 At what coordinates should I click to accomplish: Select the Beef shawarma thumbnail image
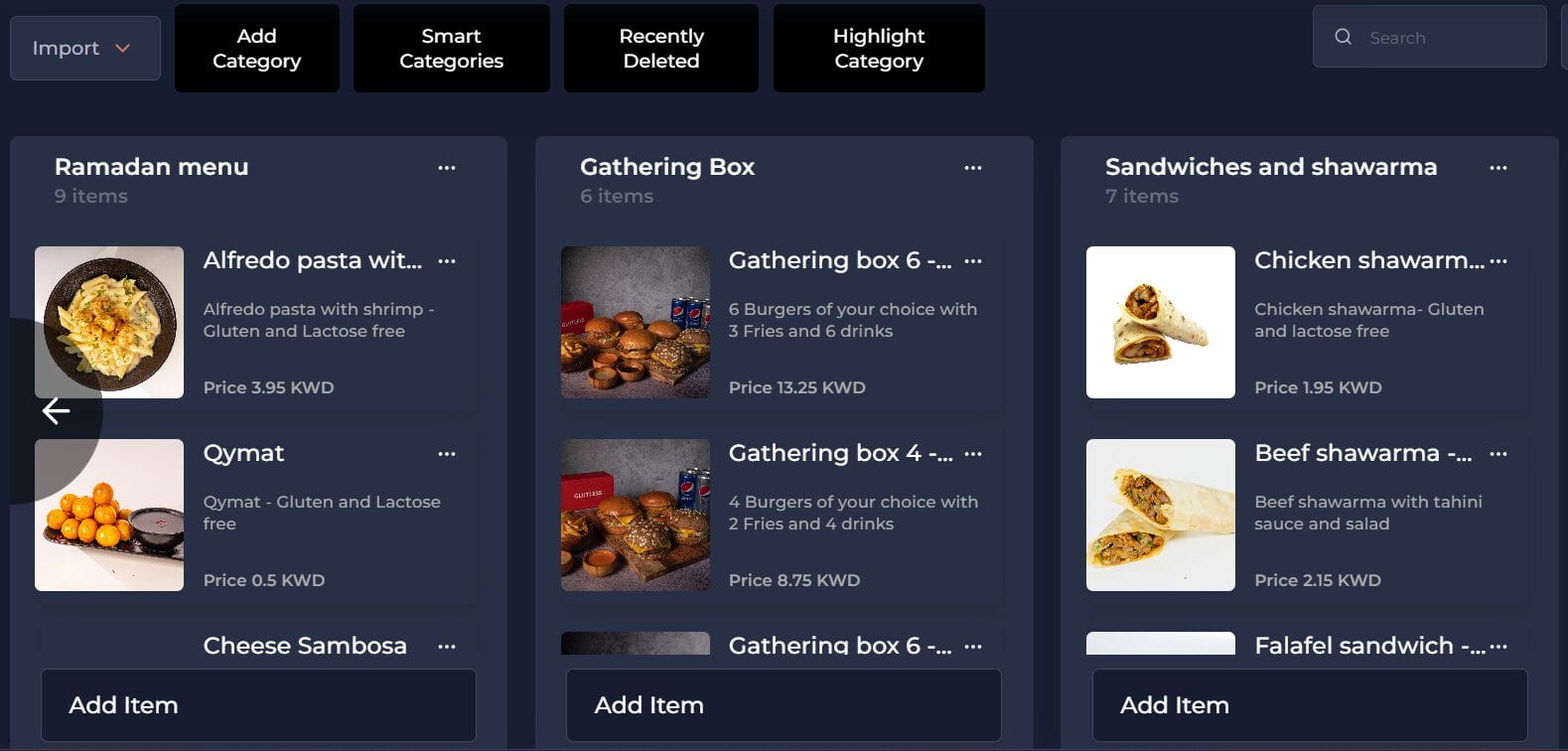pos(1160,515)
